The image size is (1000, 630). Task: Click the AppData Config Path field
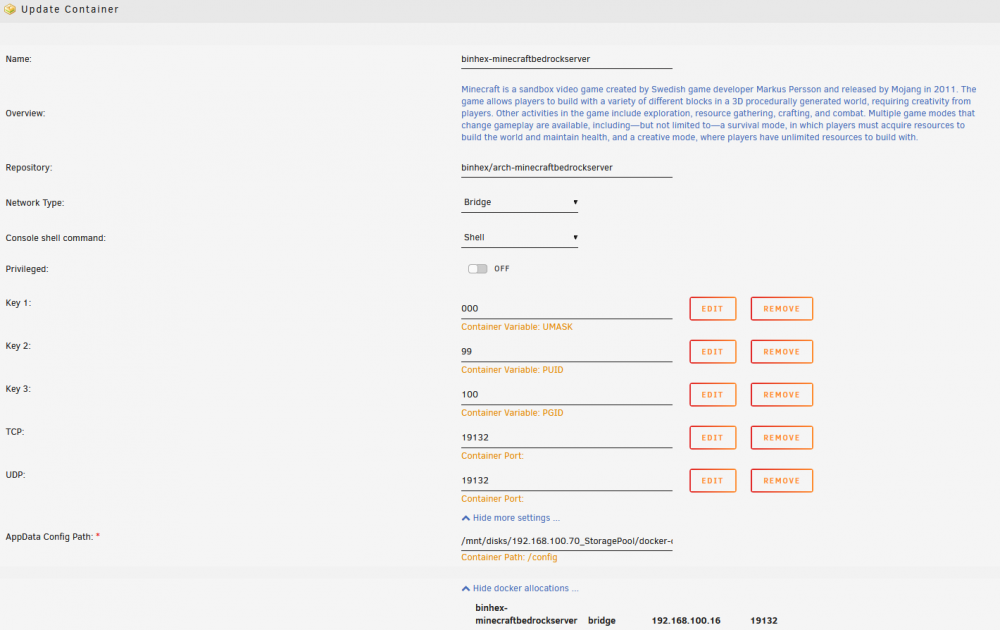(566, 541)
